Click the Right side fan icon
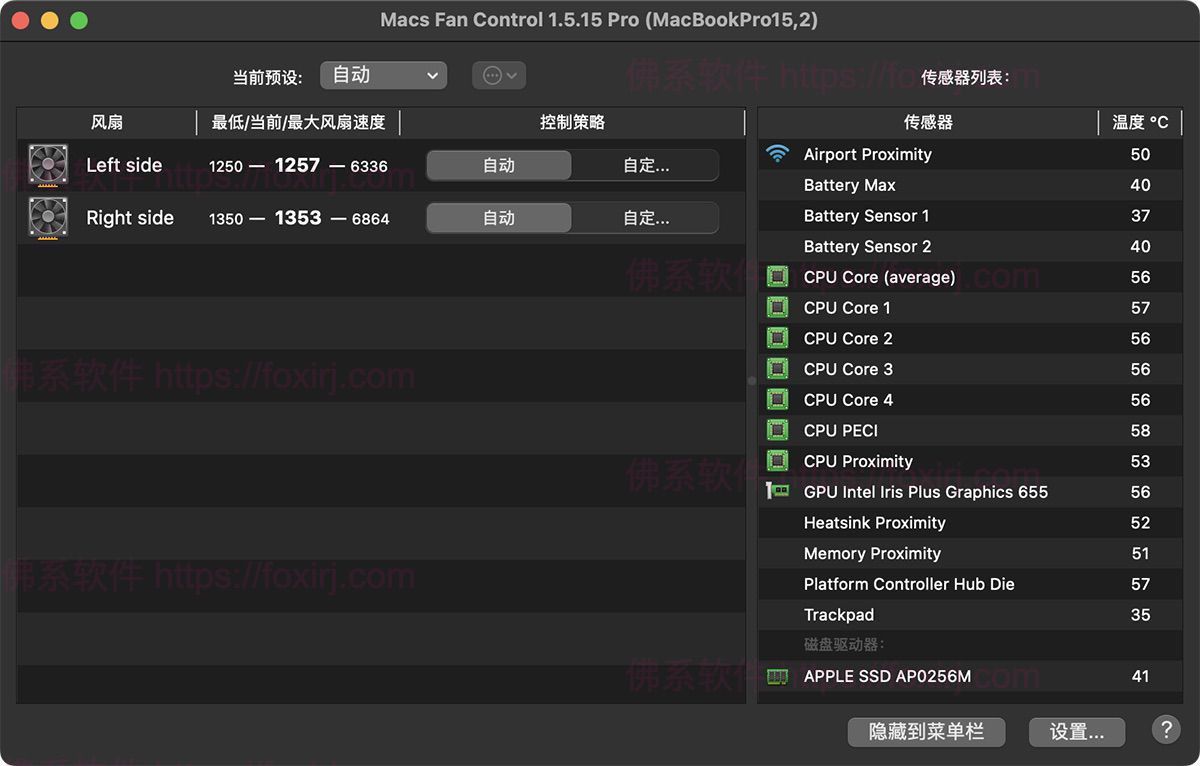Image resolution: width=1200 pixels, height=766 pixels. point(47,217)
